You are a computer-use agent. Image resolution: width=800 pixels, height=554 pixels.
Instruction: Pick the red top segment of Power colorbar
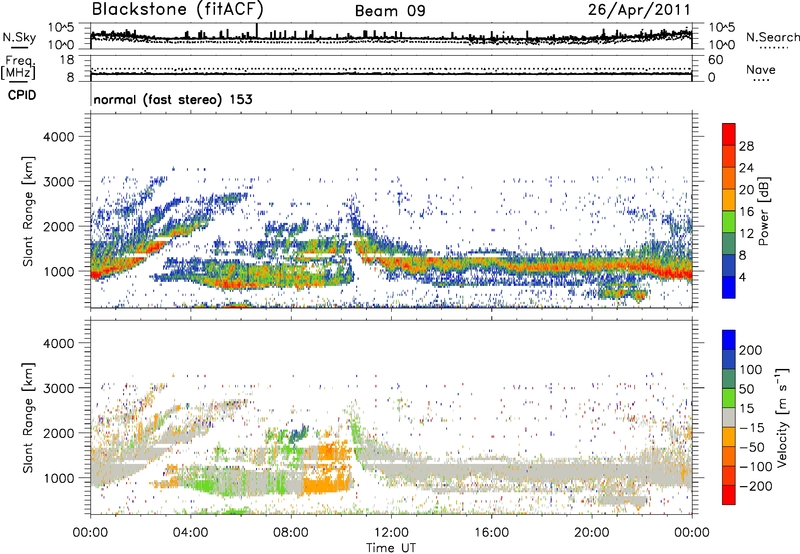coord(729,135)
